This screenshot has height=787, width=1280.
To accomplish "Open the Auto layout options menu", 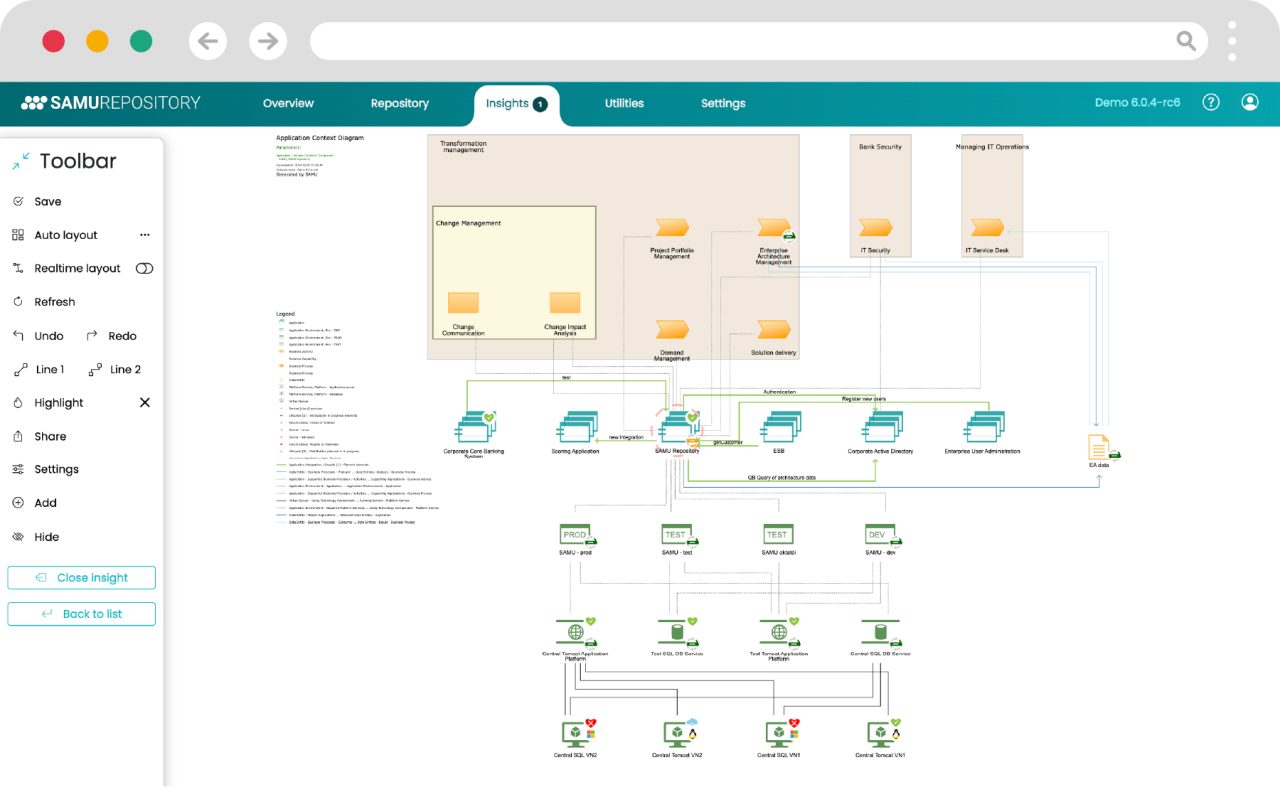I will pos(144,234).
